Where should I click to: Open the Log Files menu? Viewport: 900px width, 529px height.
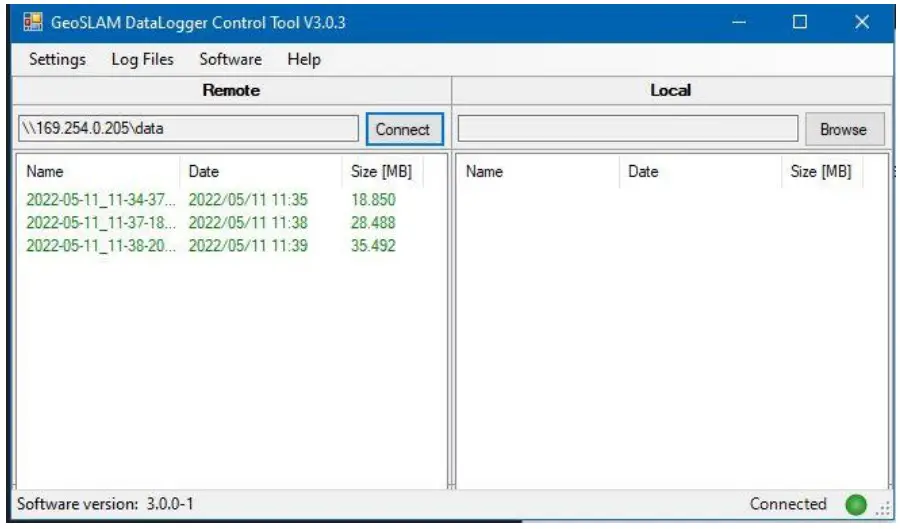(142, 59)
